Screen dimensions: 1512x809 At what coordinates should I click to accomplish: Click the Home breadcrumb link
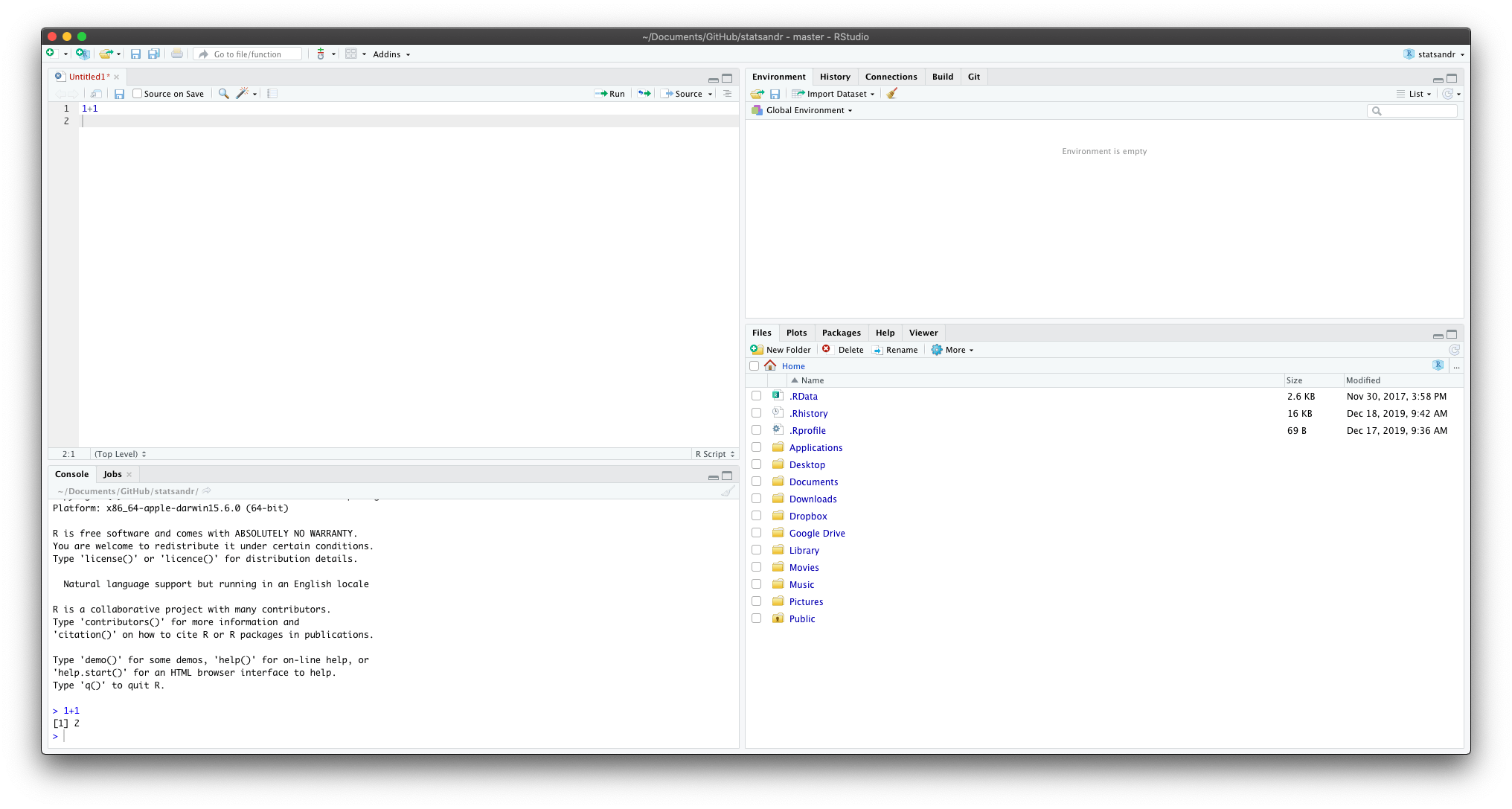pyautogui.click(x=793, y=366)
